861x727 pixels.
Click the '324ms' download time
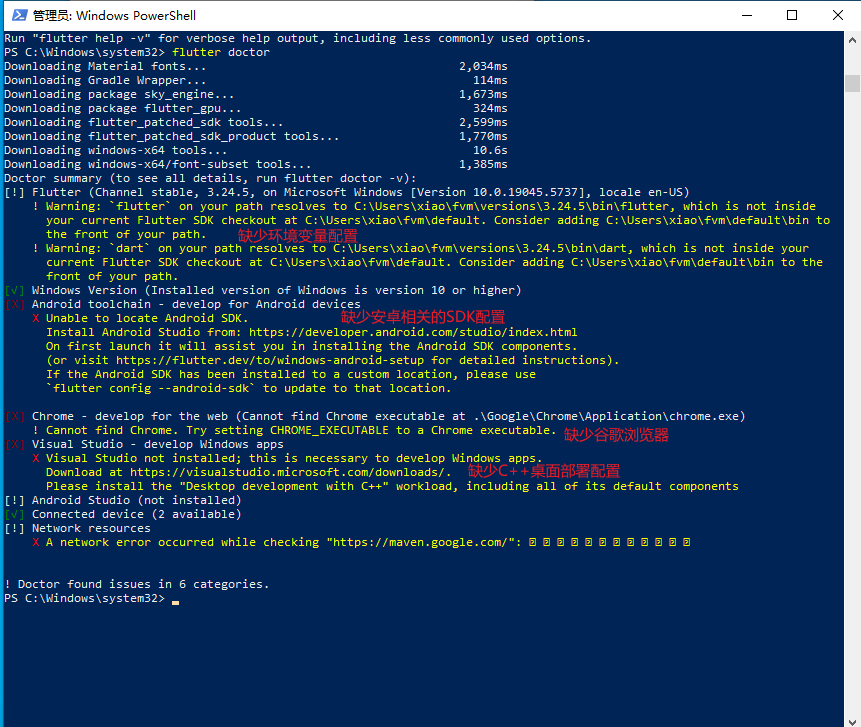[x=490, y=108]
